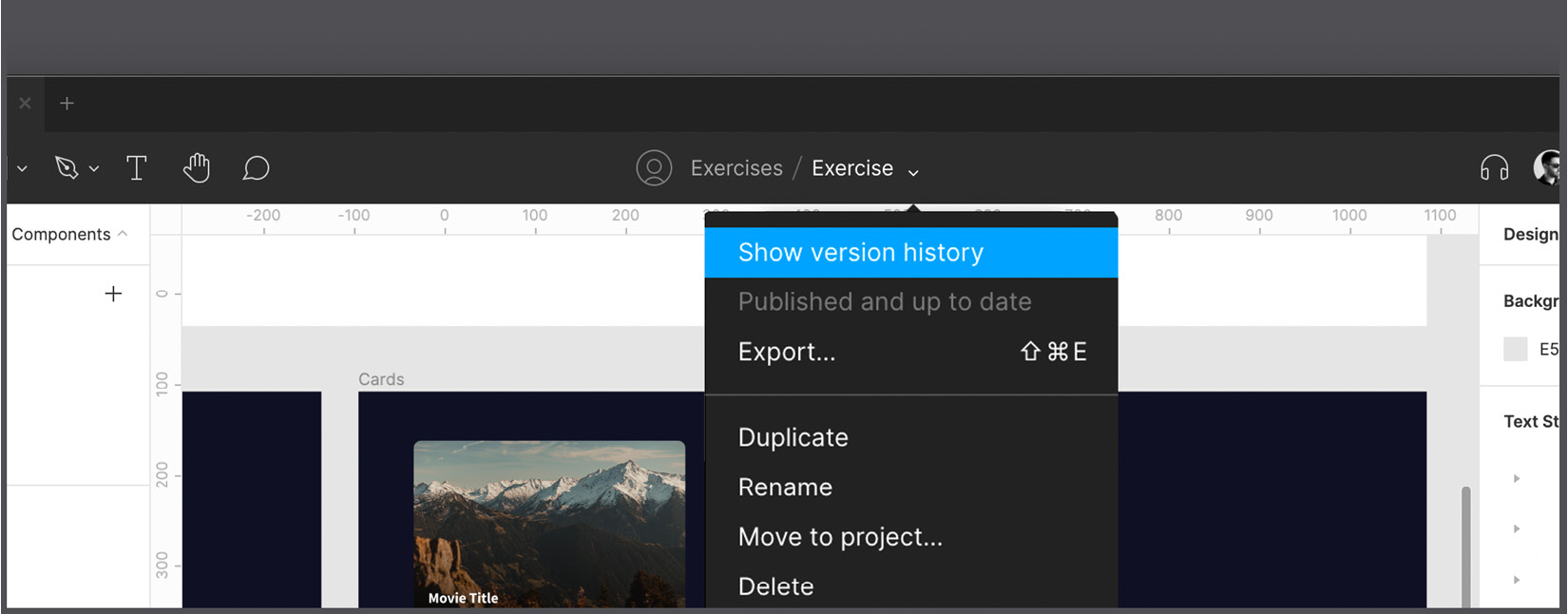Click the Text Styles heading

point(1531,421)
